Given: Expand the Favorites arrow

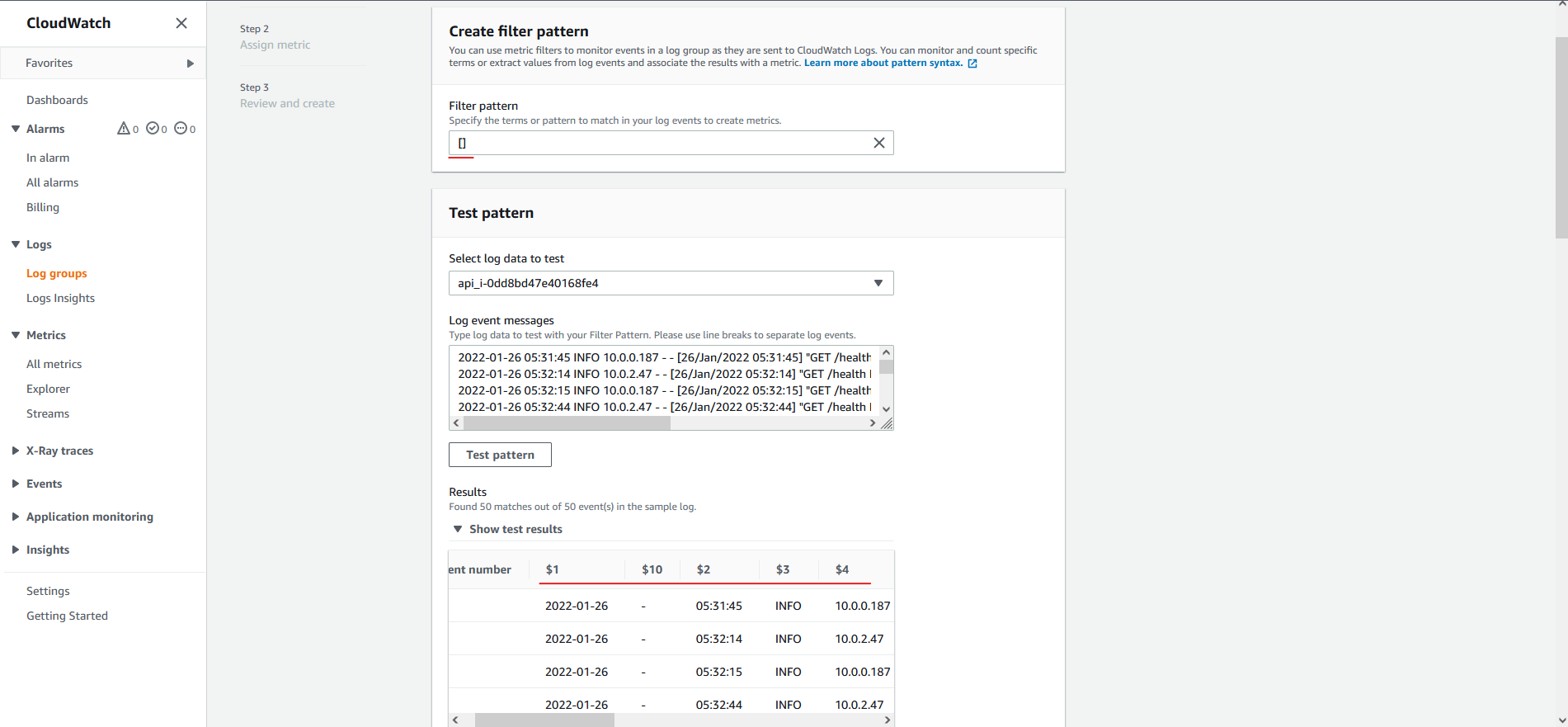Looking at the screenshot, I should 191,64.
